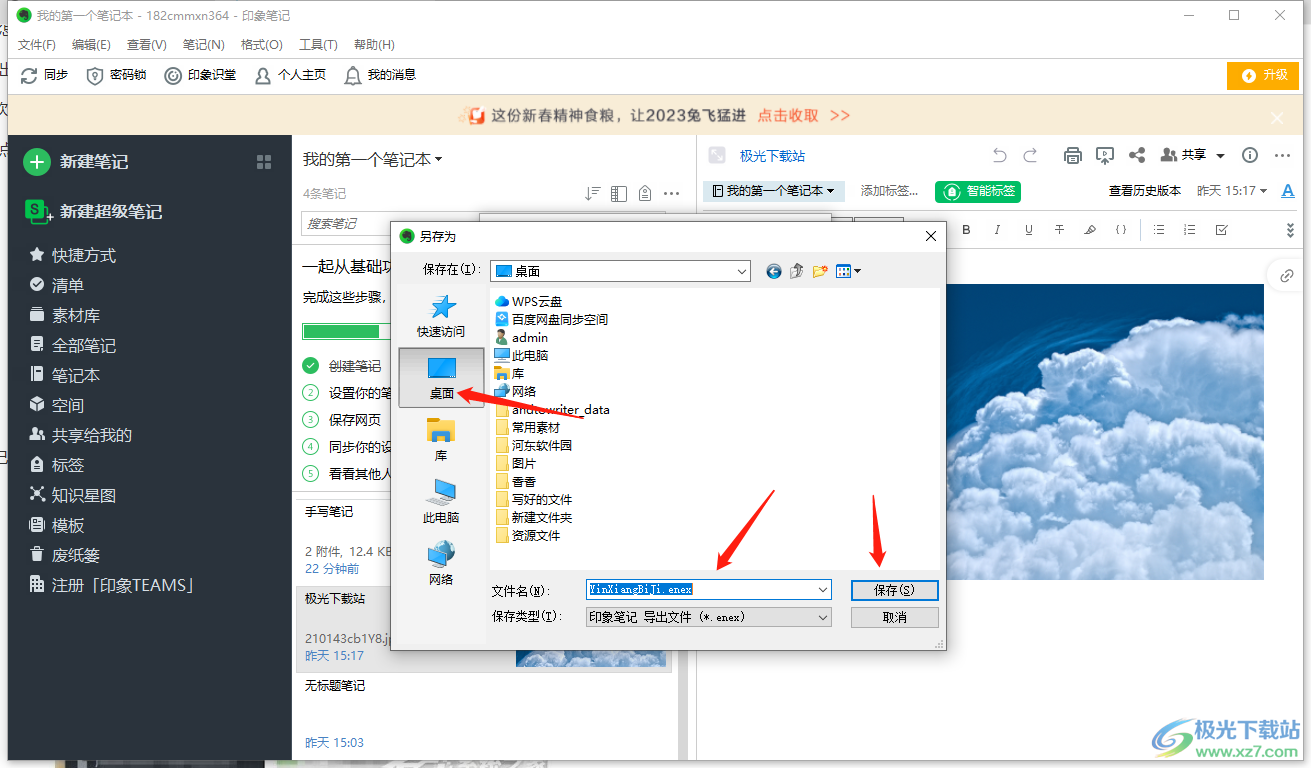Image resolution: width=1311 pixels, height=768 pixels.
Task: Click the 同步 sync toolbar icon
Action: (29, 75)
